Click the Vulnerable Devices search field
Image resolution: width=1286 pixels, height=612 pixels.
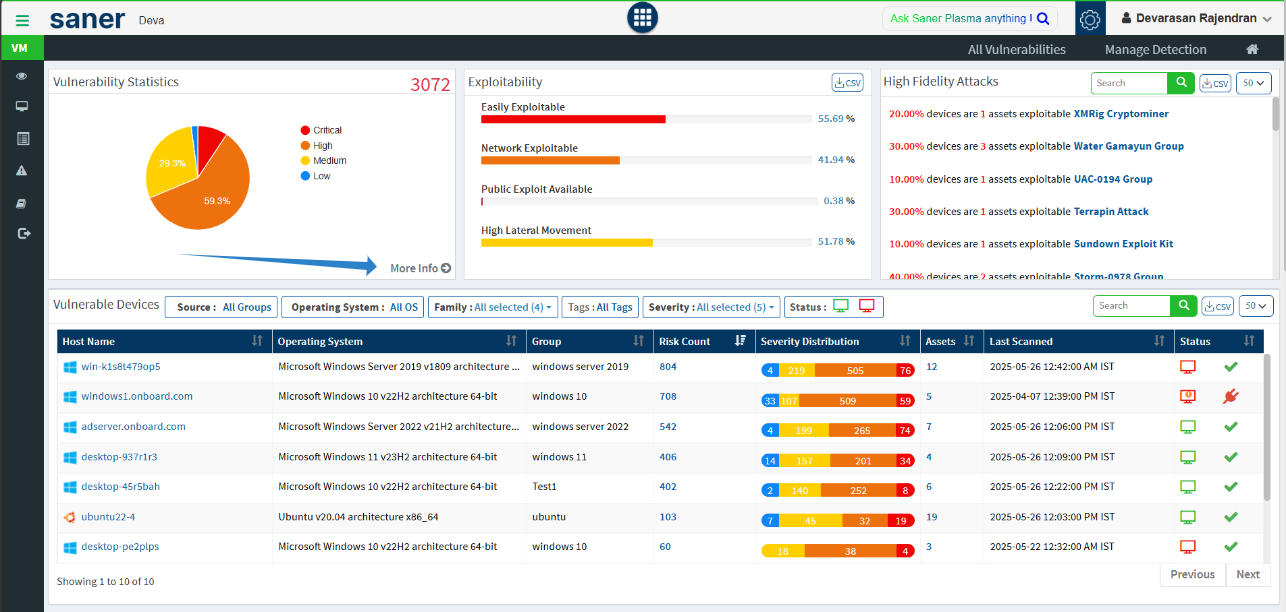1132,306
